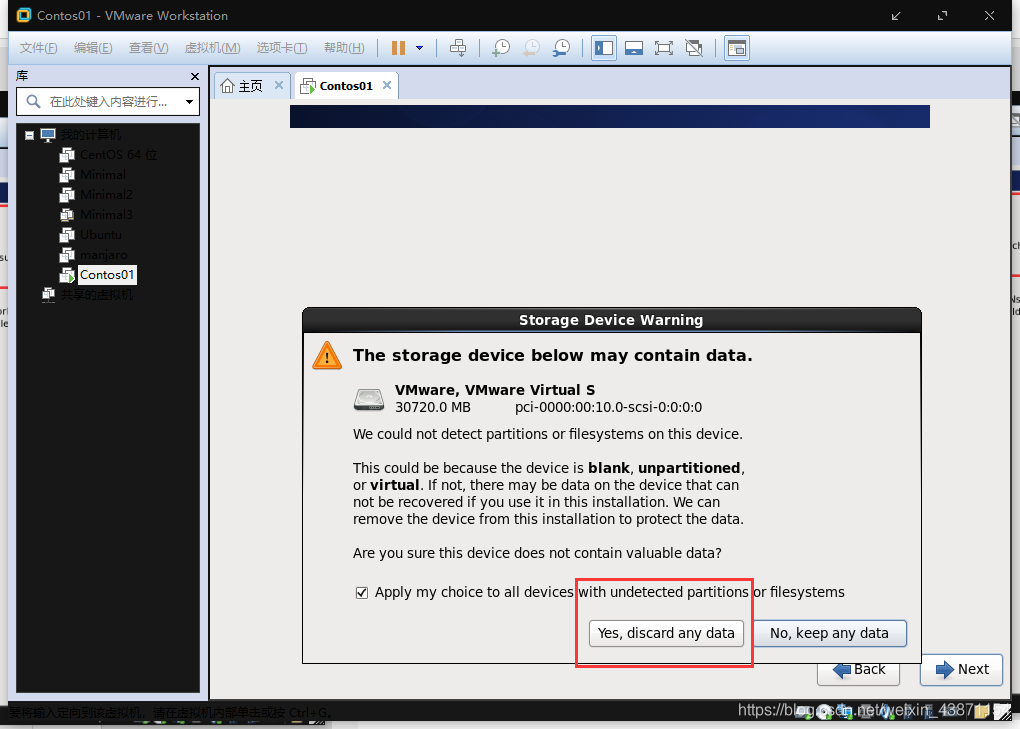The height and width of the screenshot is (729, 1020).
Task: Restore the window with the diagonal arrow icon
Action: tap(896, 16)
